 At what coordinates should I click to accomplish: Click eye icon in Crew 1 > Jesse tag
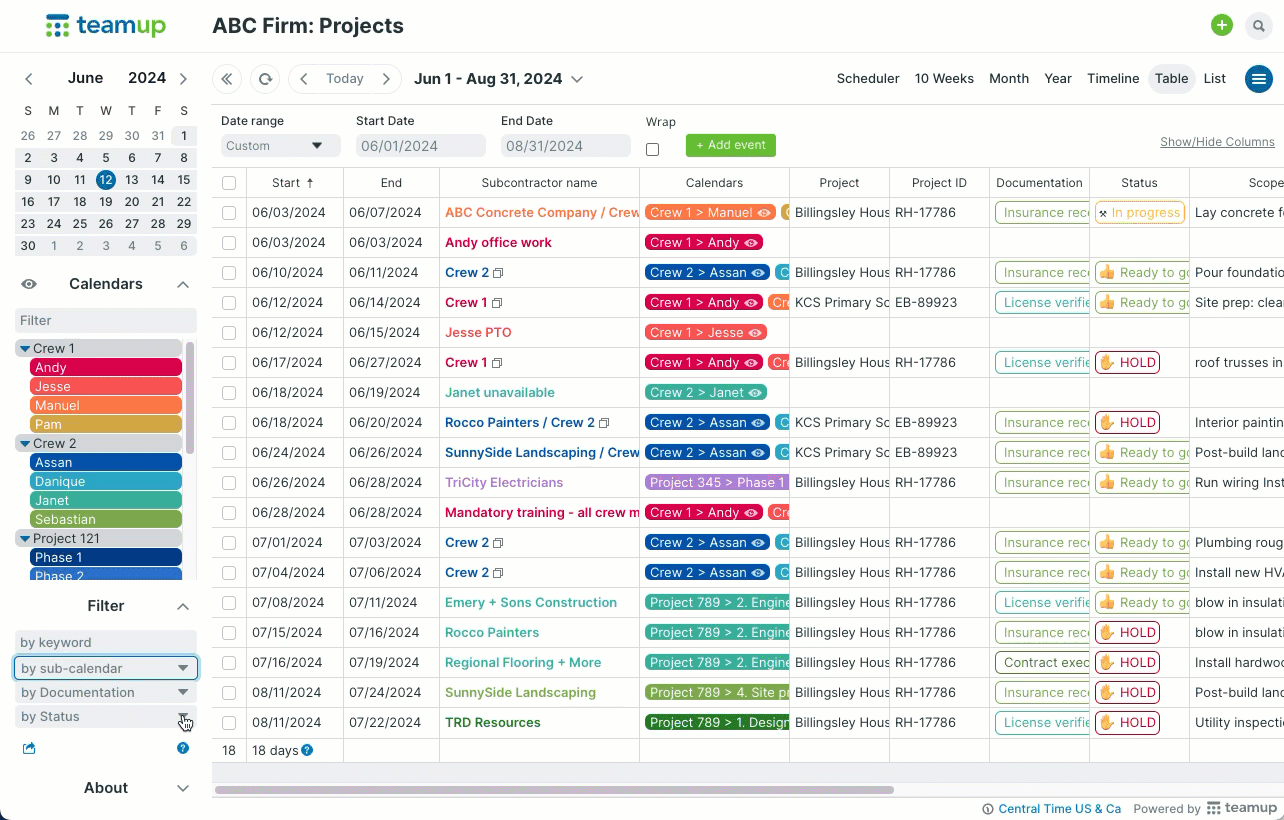(755, 333)
